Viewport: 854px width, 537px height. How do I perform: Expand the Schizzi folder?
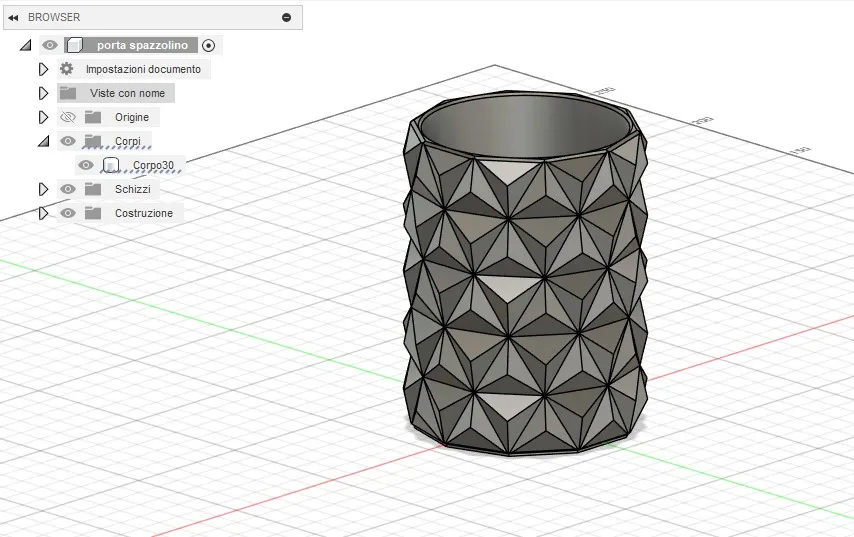44,189
